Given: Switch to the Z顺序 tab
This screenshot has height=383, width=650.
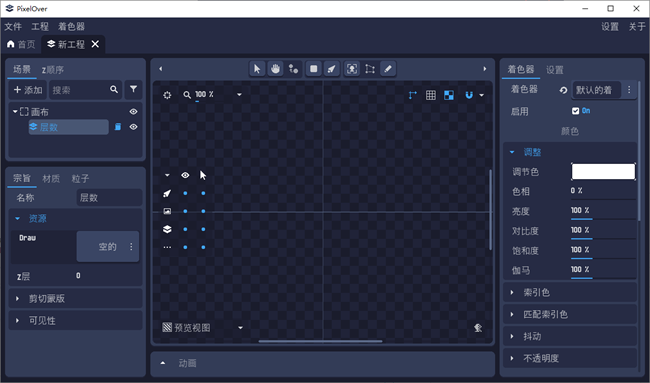Looking at the screenshot, I should pyautogui.click(x=53, y=70).
